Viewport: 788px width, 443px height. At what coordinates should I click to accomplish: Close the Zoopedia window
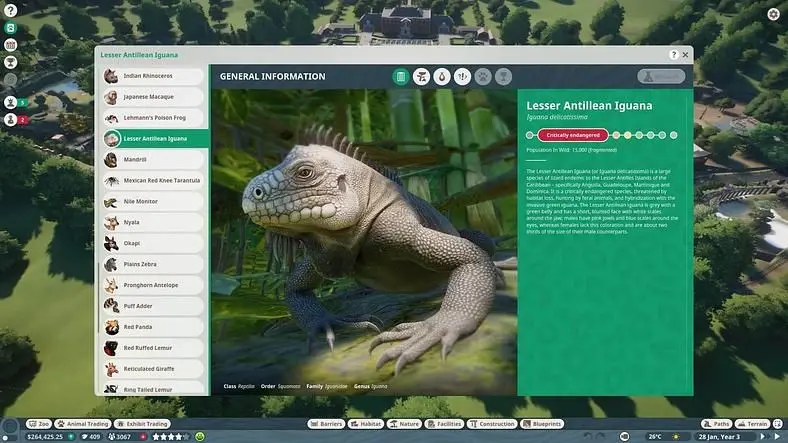click(x=685, y=55)
